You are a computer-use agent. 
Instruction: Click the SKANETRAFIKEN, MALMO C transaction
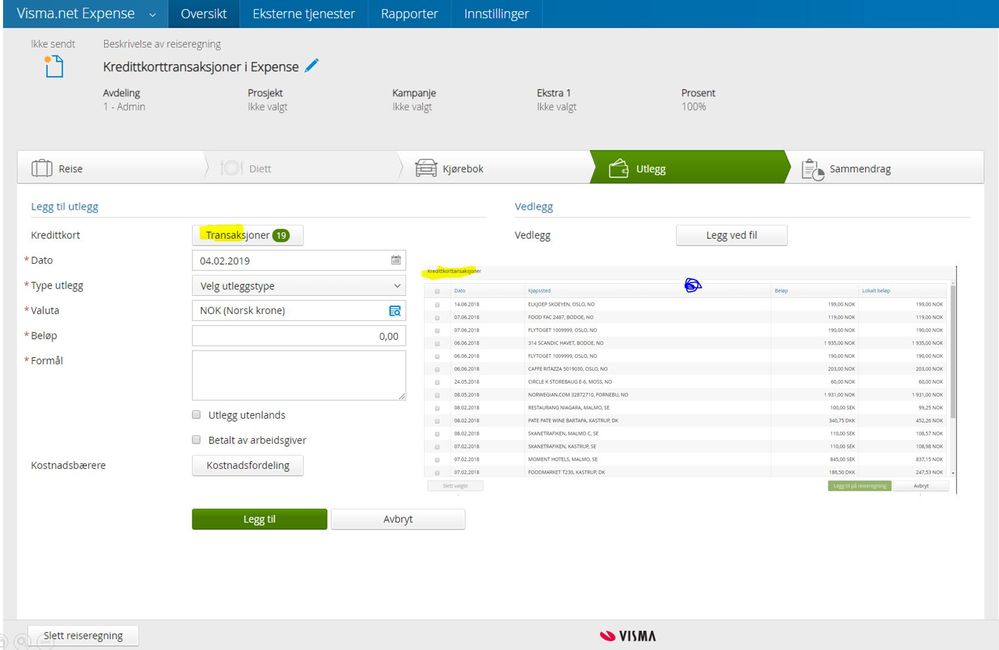coord(688,433)
